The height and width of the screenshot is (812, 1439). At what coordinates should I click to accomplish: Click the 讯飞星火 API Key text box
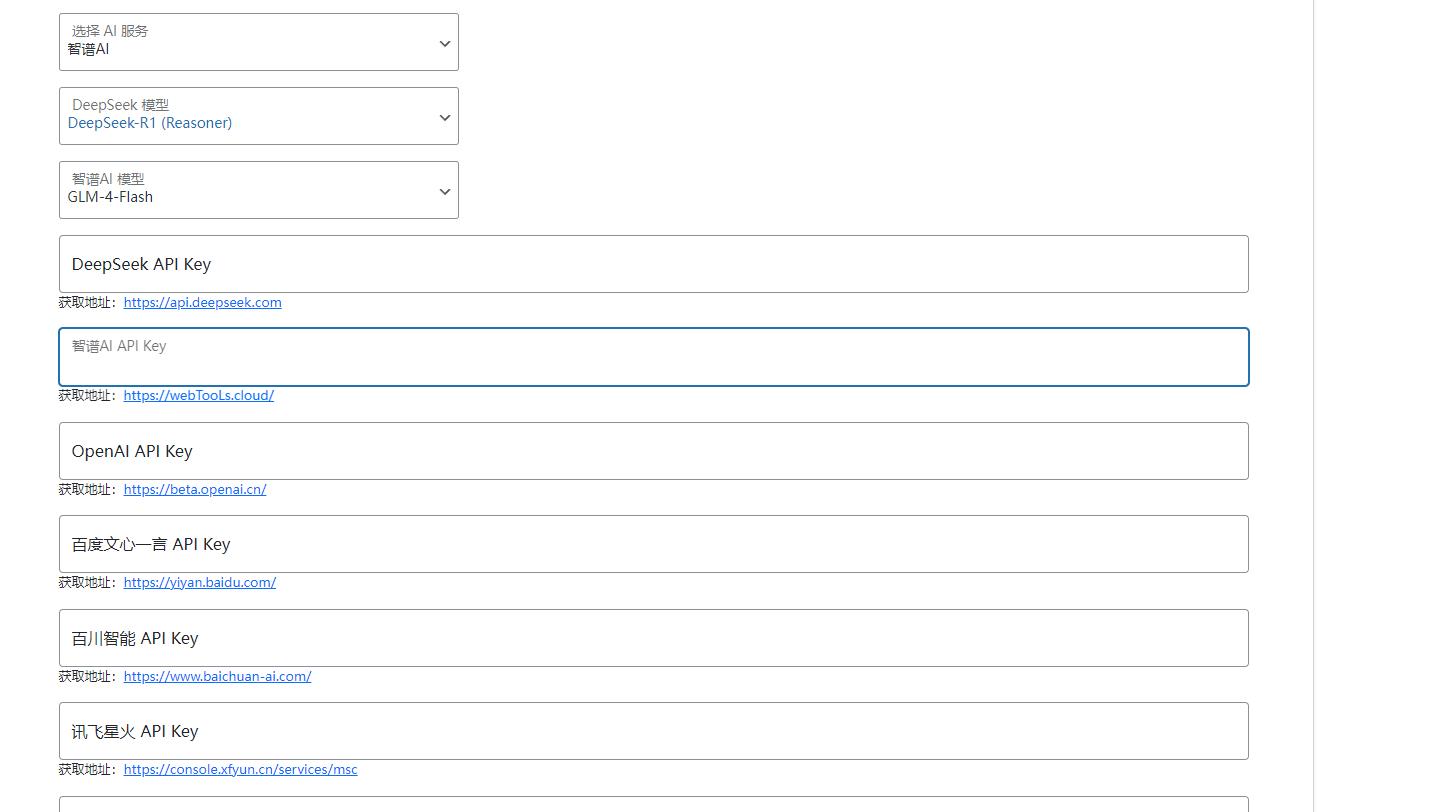tap(654, 730)
